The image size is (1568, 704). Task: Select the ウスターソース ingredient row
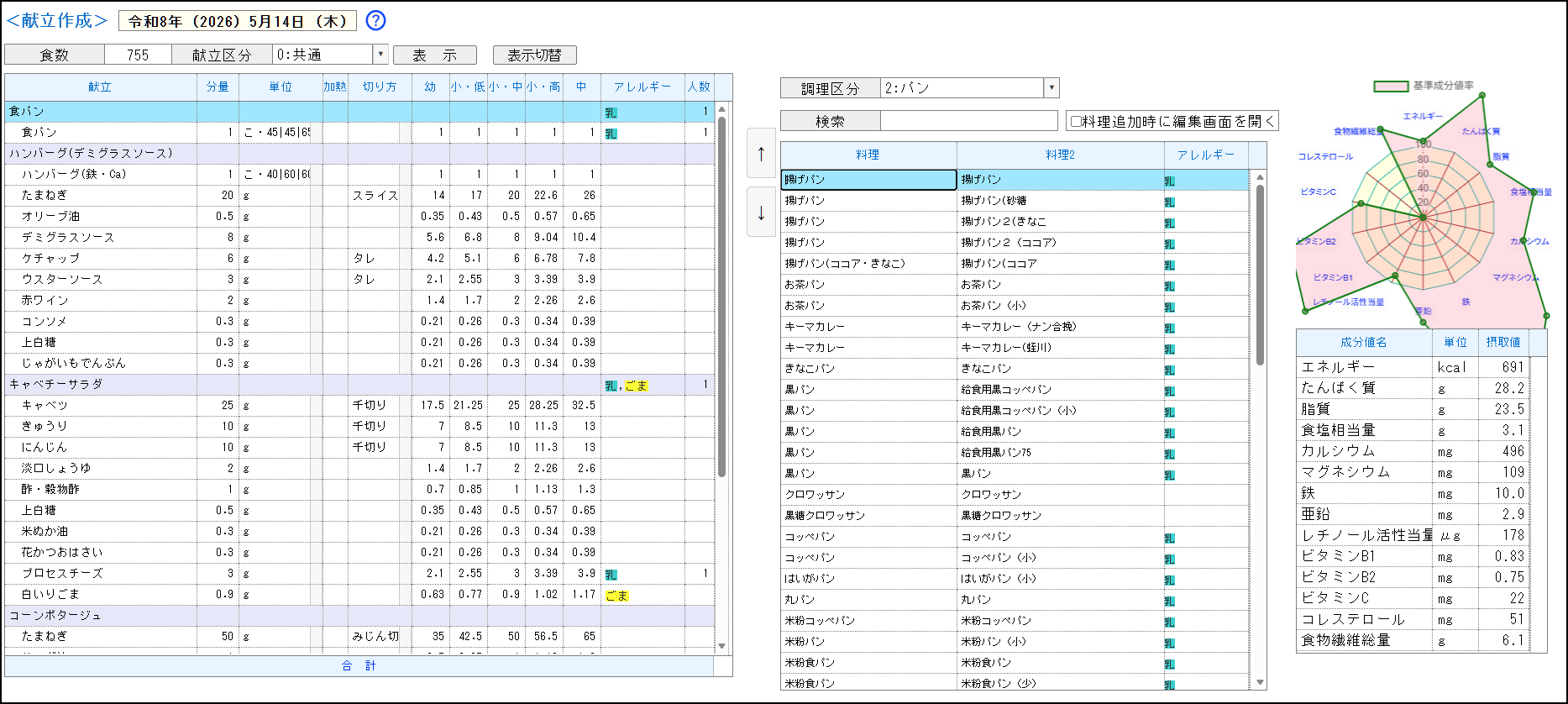(359, 279)
